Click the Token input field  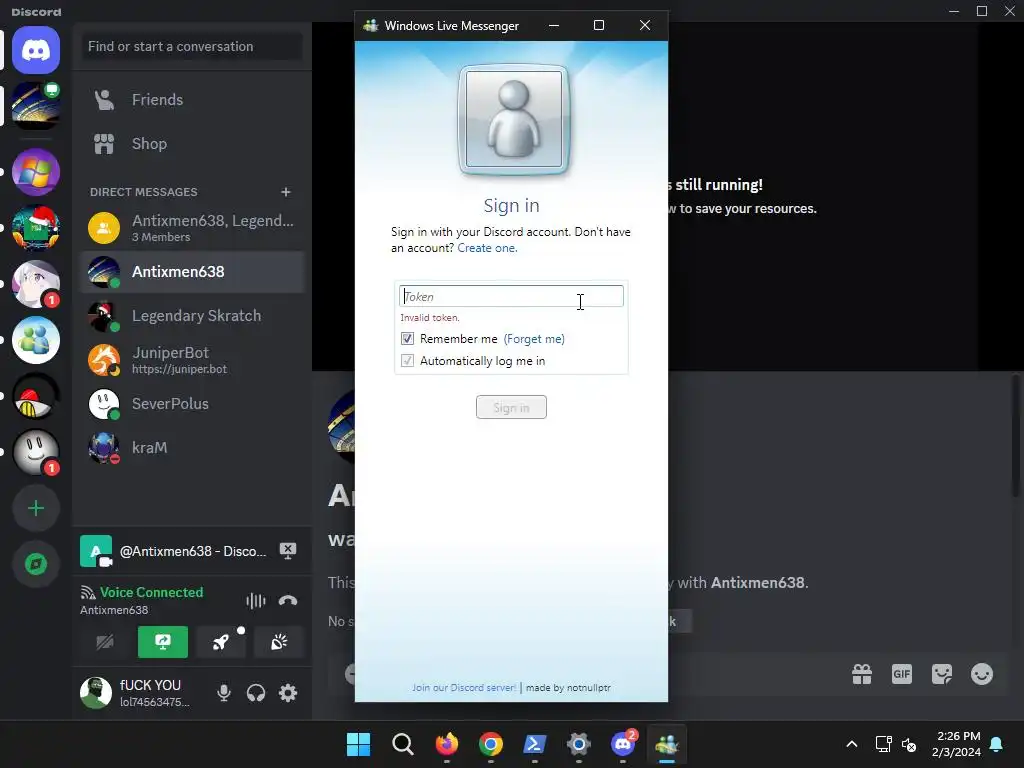511,296
